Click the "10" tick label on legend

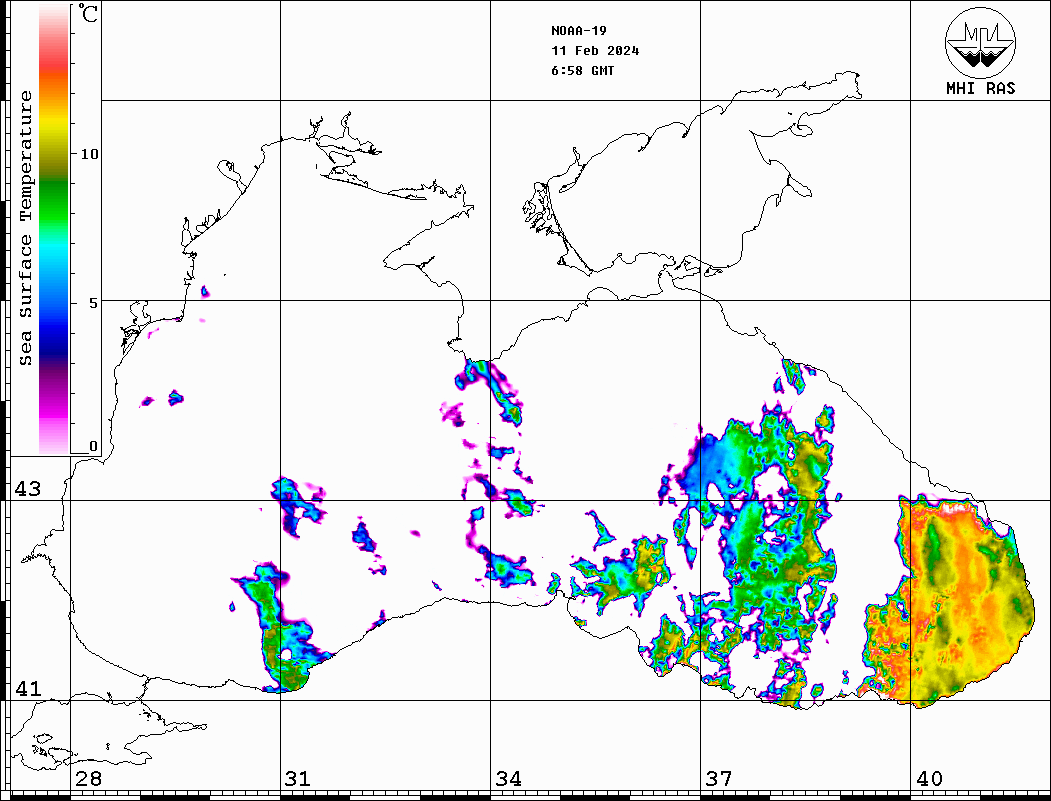pos(89,154)
